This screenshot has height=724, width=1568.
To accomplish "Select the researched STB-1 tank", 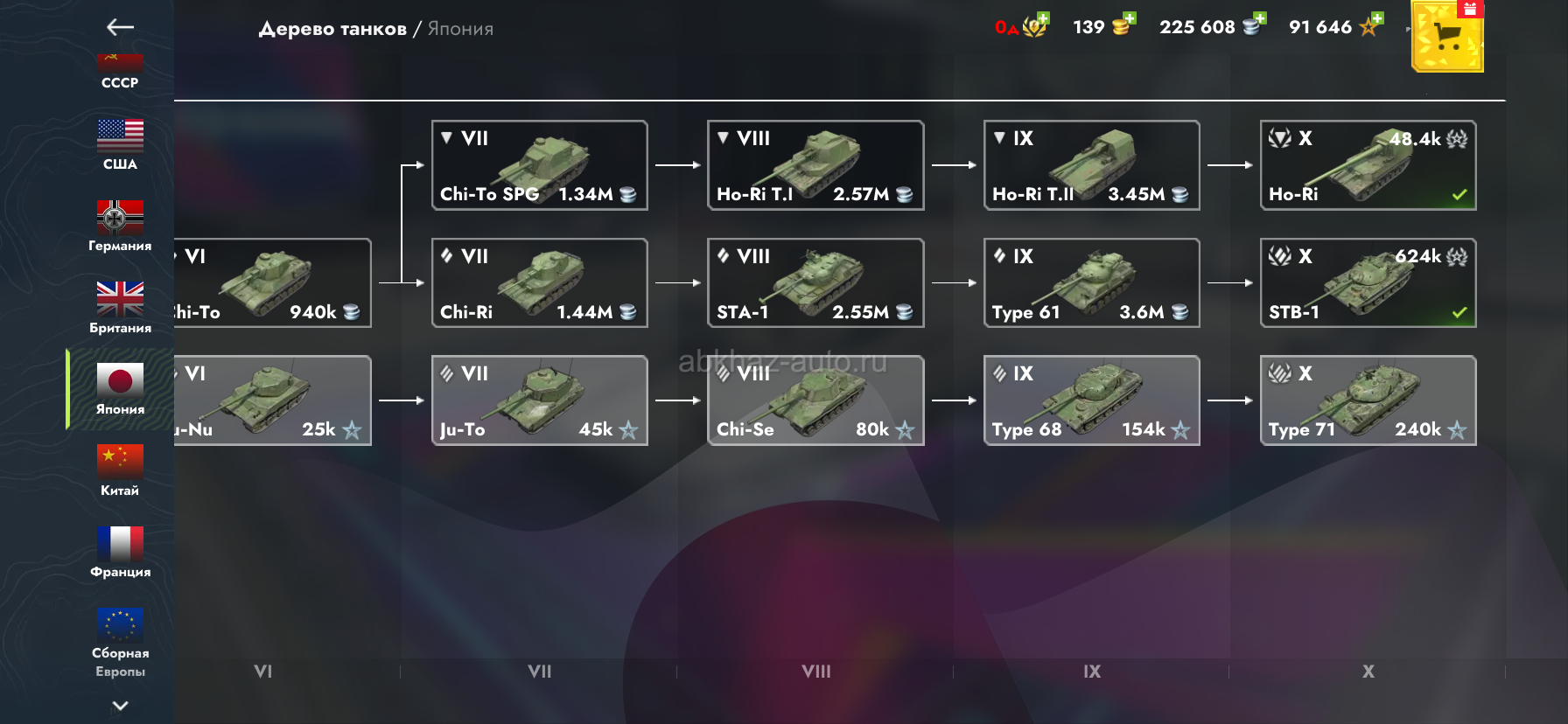I will [1368, 282].
